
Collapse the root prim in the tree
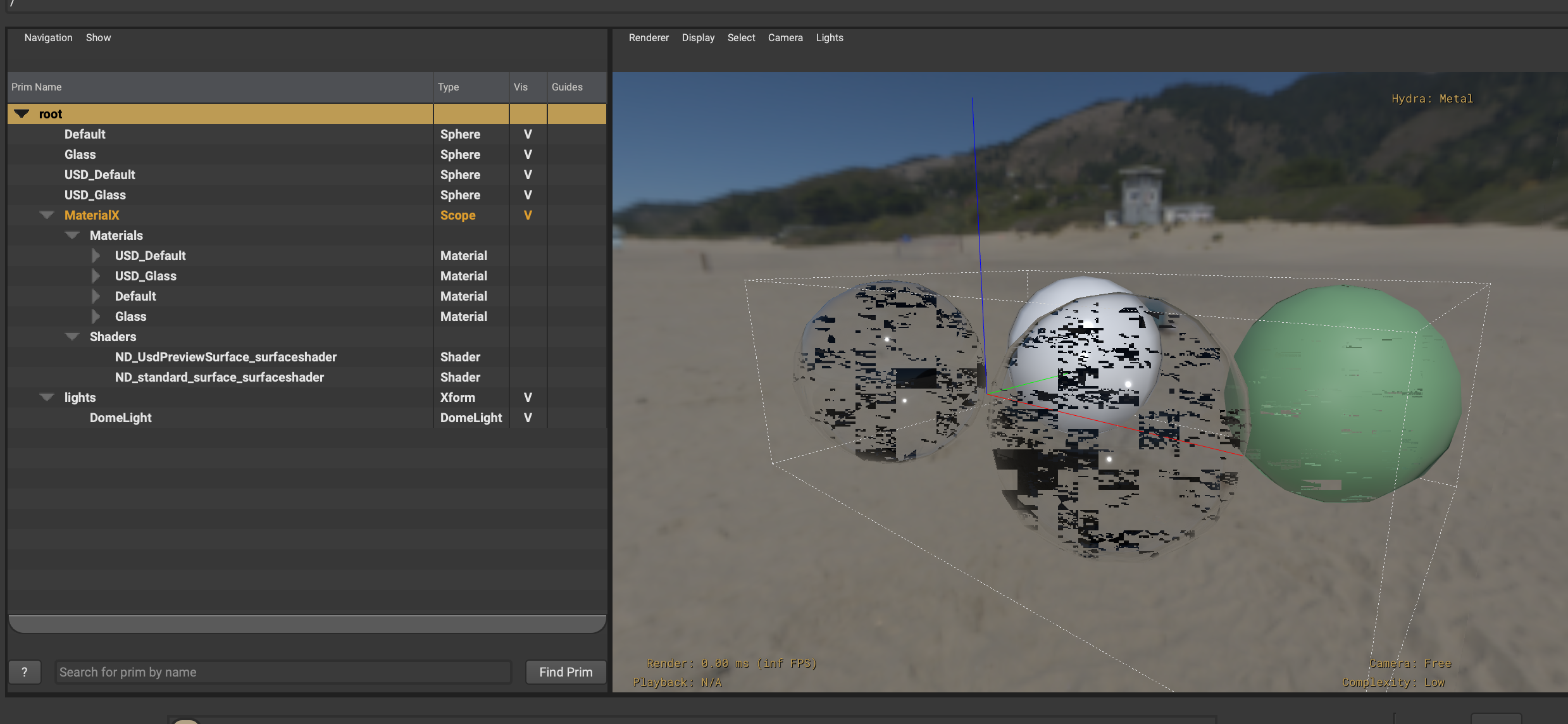pyautogui.click(x=21, y=114)
